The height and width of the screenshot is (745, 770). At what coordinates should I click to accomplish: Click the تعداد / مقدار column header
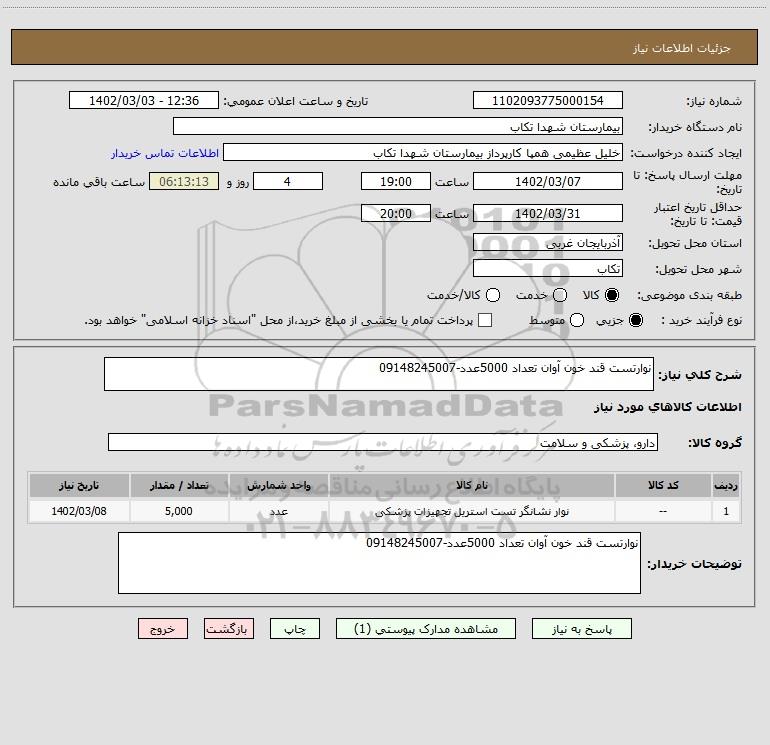click(x=179, y=485)
